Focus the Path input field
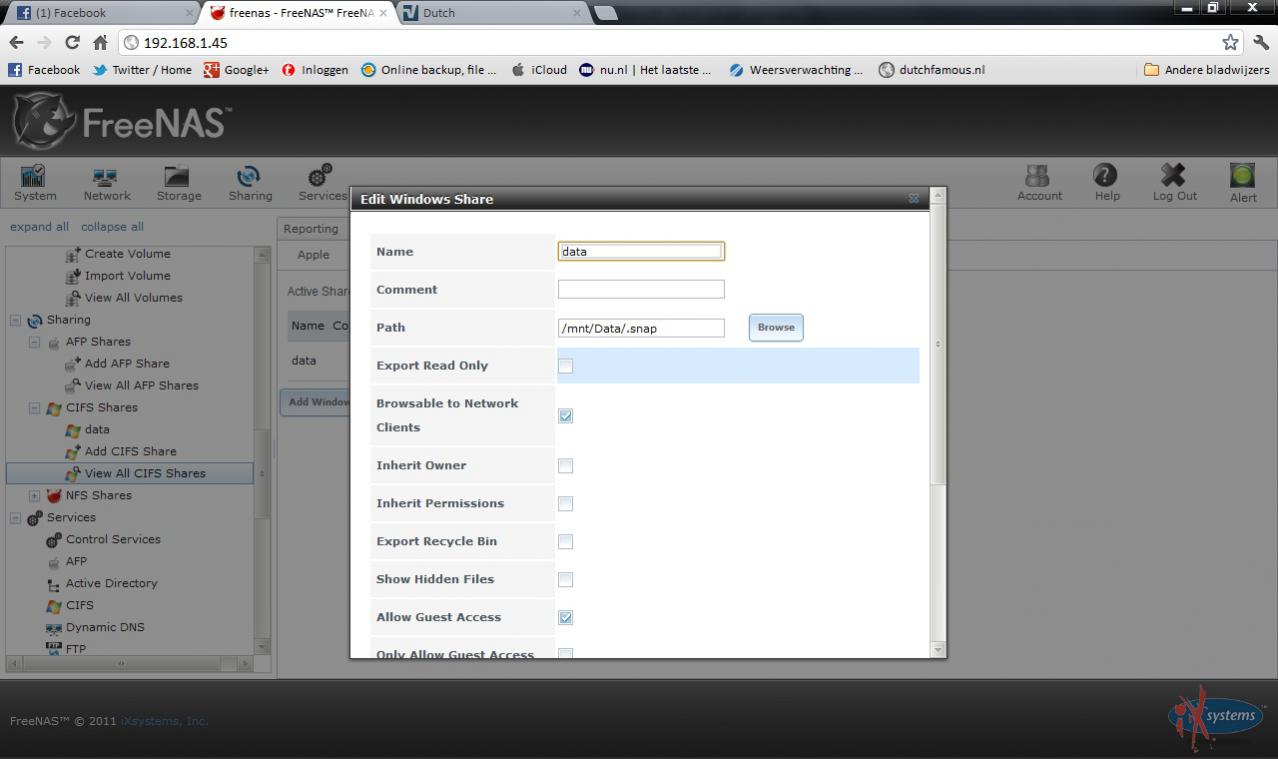 point(641,327)
